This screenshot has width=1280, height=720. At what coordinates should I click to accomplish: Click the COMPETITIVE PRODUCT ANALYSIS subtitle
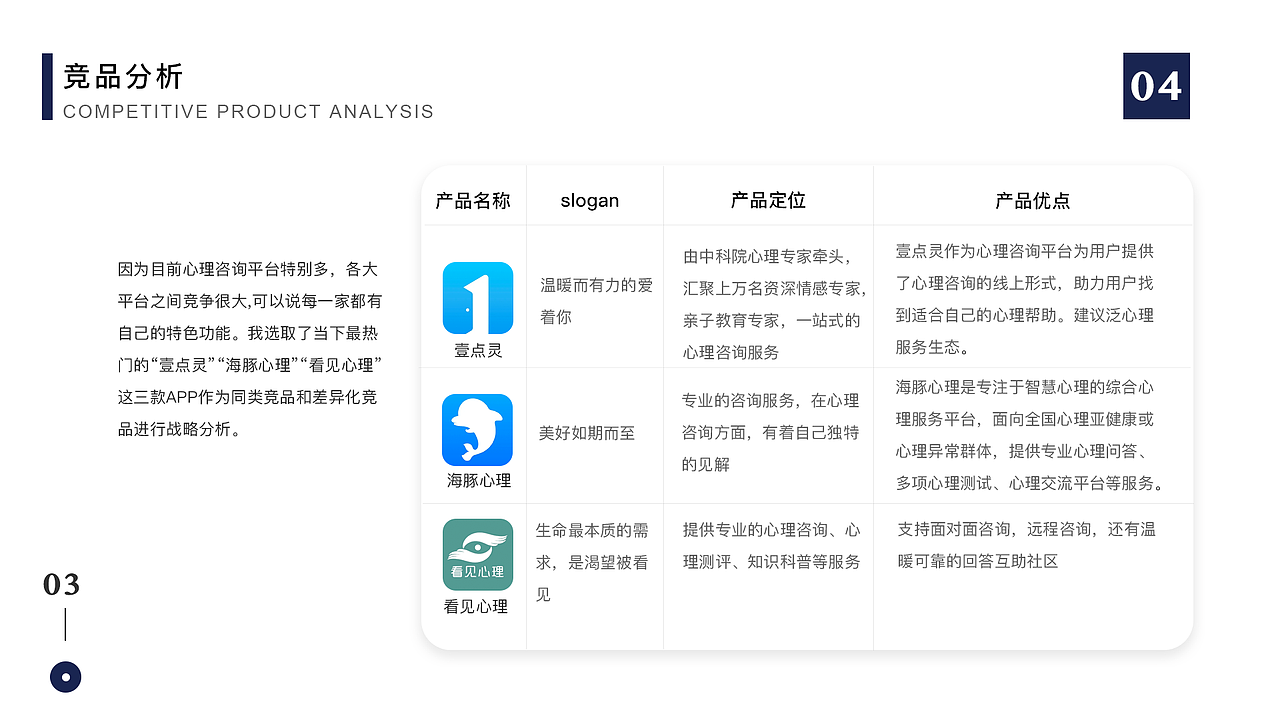click(x=249, y=112)
